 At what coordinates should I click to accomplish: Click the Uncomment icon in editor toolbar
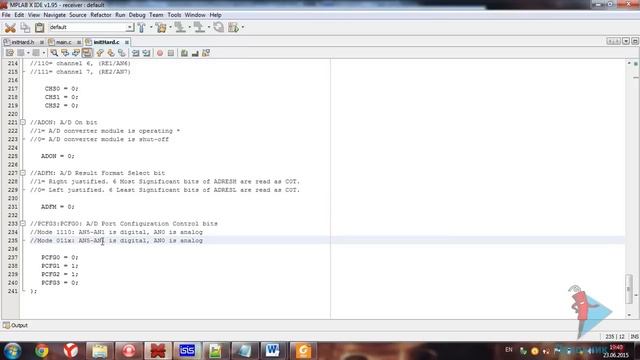click(195, 53)
